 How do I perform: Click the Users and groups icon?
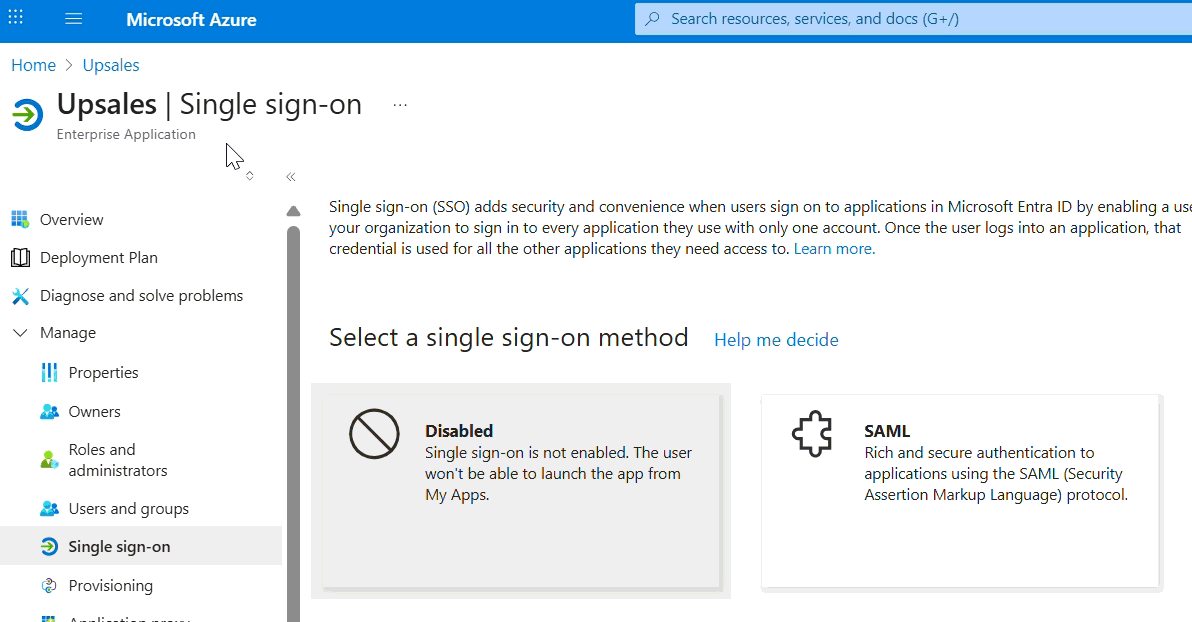point(49,509)
